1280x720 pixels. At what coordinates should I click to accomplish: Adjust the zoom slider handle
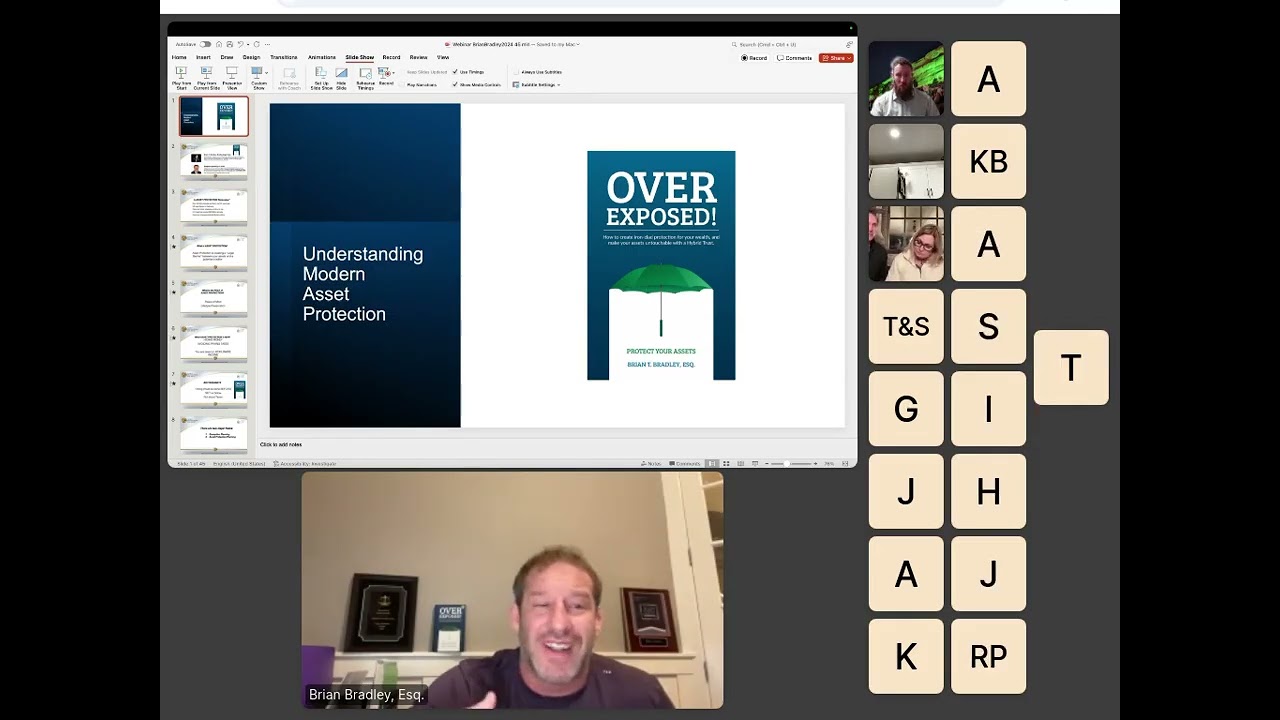pos(787,464)
